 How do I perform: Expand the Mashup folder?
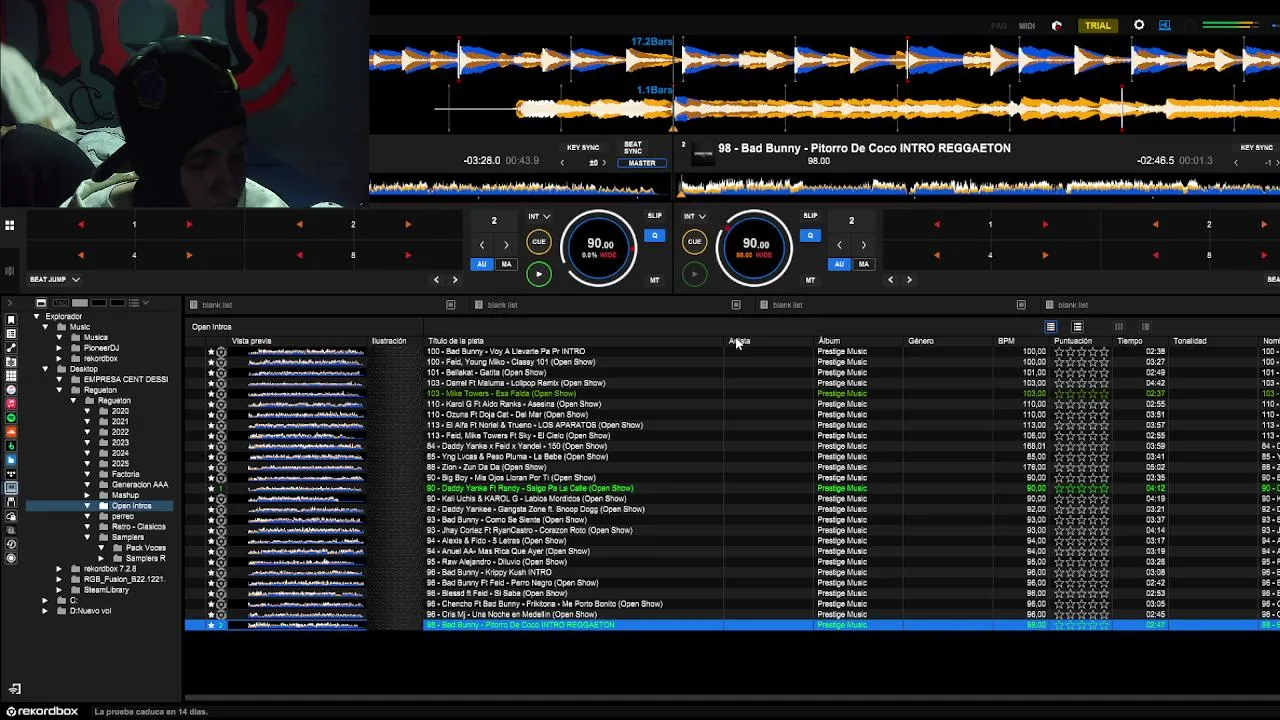[87, 495]
